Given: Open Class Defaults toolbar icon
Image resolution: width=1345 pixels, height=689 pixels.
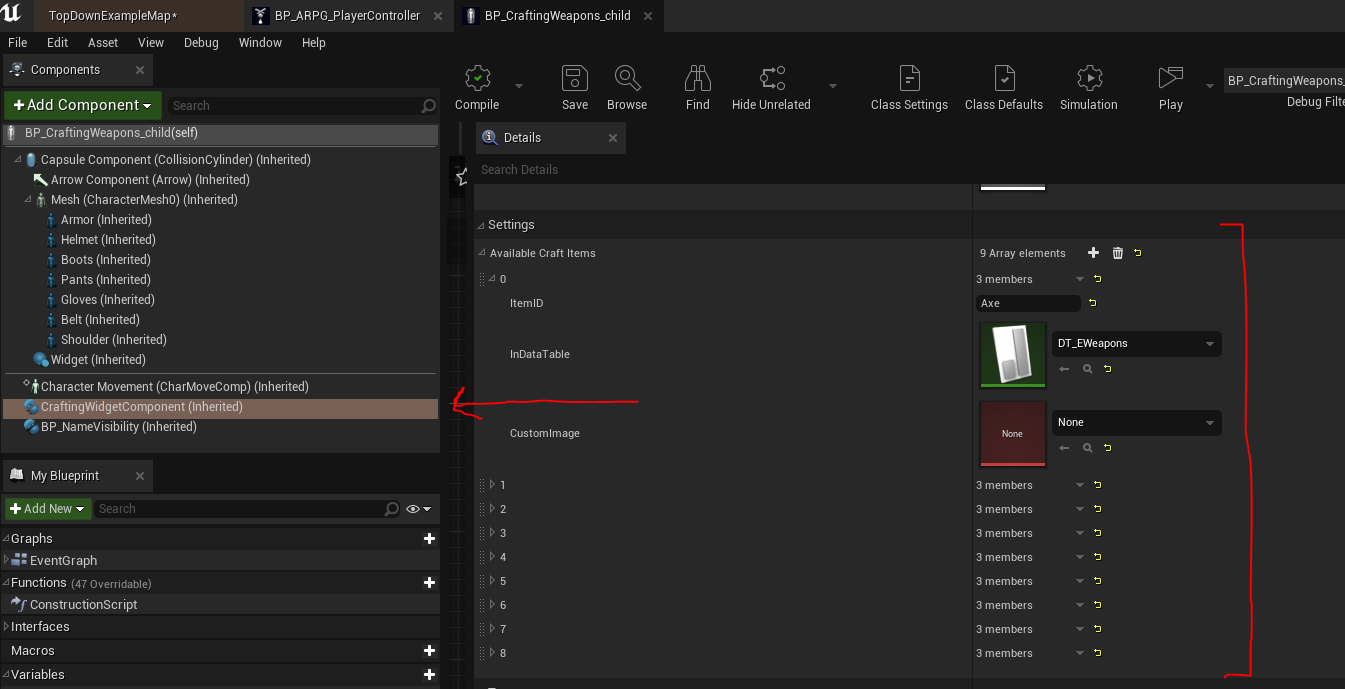Looking at the screenshot, I should tap(1004, 79).
